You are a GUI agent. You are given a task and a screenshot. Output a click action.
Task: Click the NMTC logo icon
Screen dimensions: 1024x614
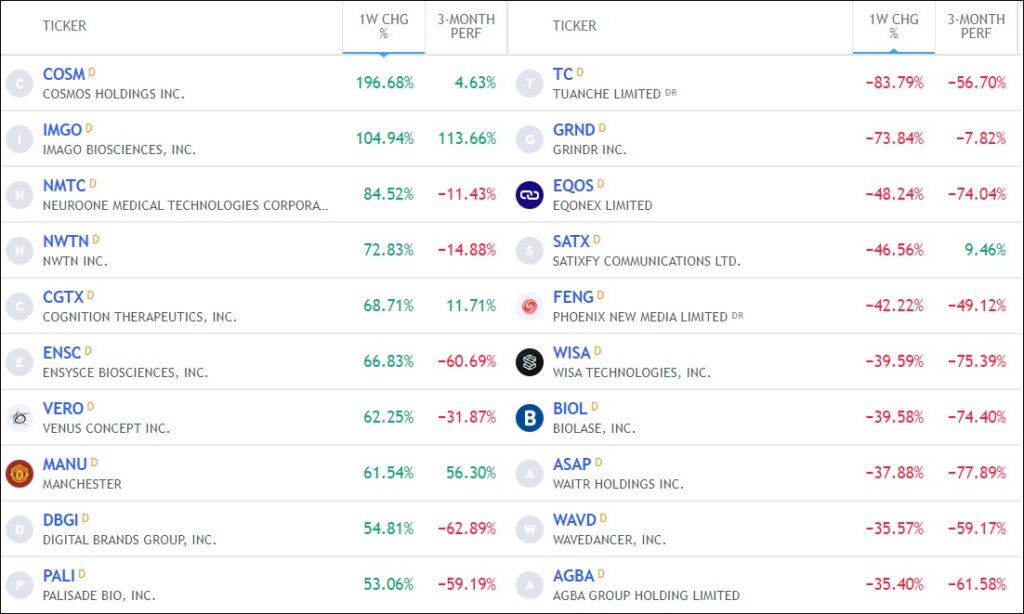click(x=20, y=195)
